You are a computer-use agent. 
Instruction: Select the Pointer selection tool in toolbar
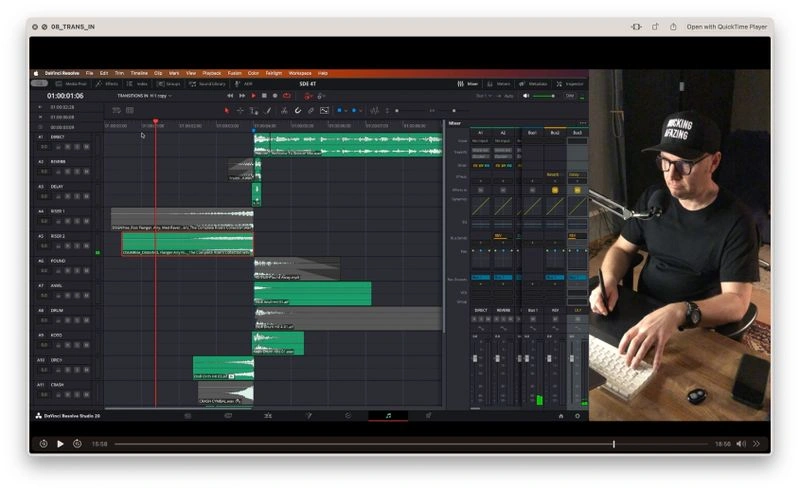point(227,110)
